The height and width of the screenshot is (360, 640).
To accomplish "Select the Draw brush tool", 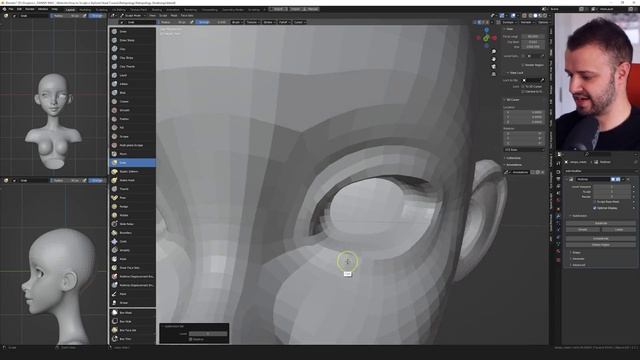I will [132, 31].
